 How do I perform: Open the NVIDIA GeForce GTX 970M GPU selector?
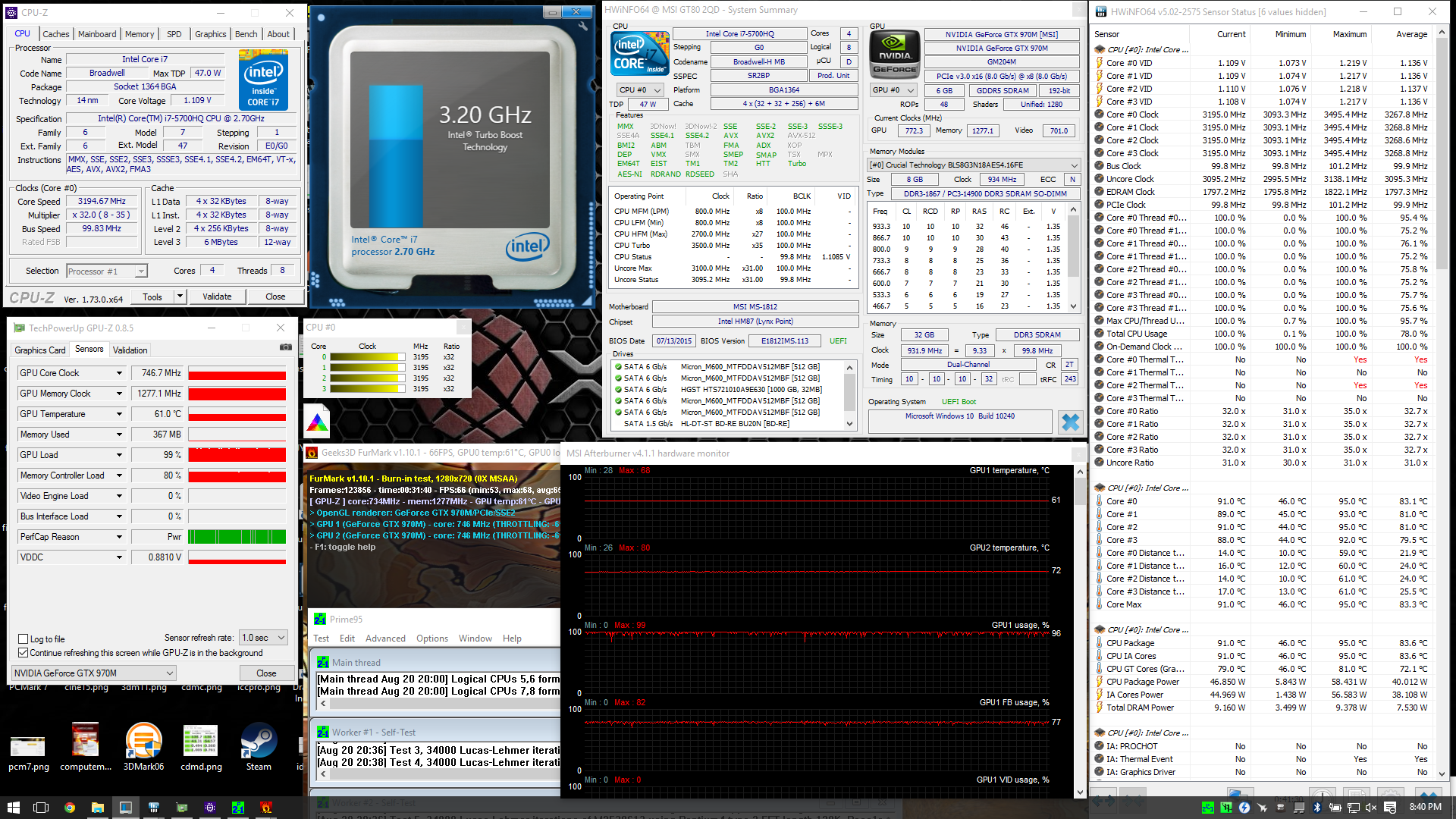click(x=94, y=673)
